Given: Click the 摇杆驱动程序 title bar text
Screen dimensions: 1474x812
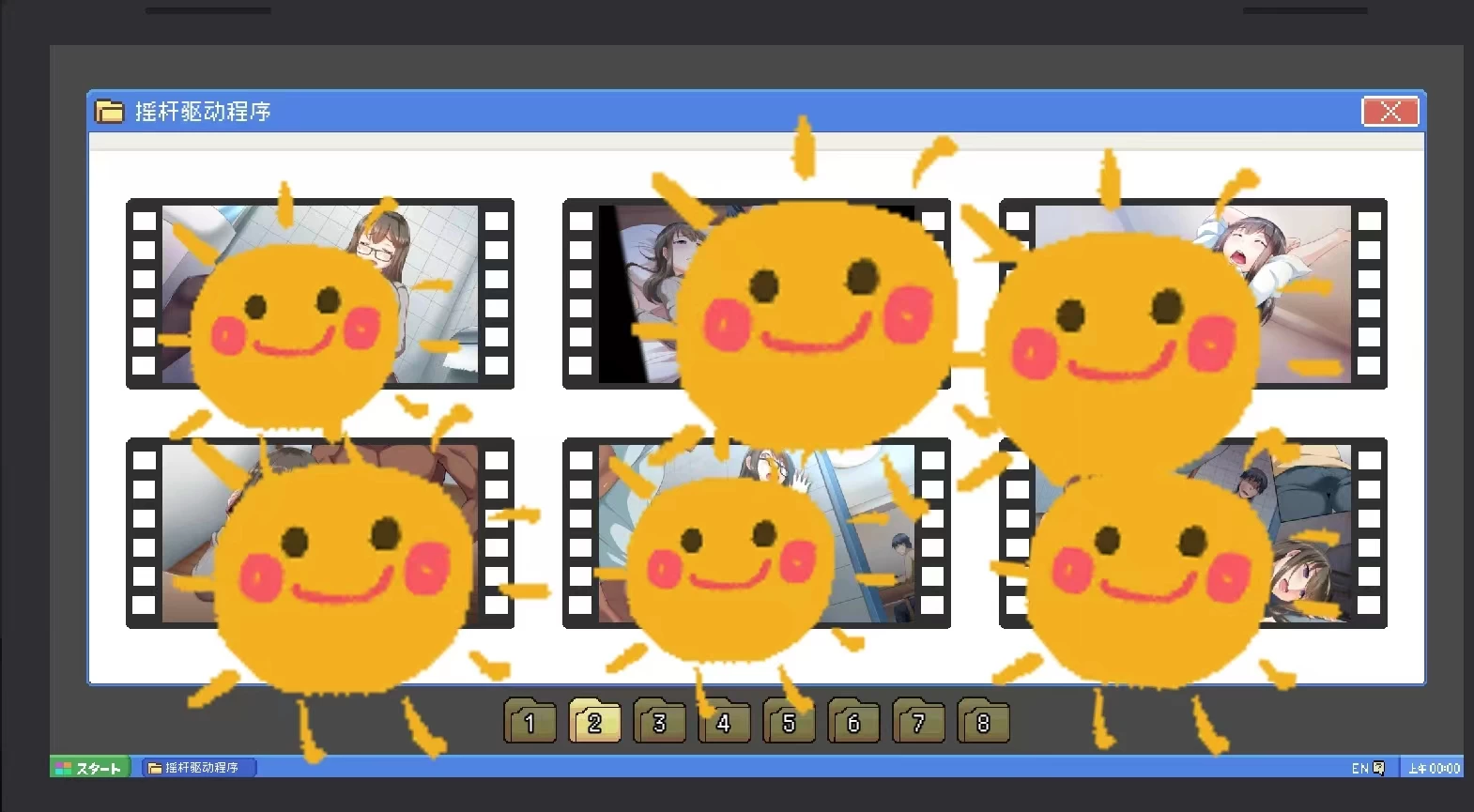Looking at the screenshot, I should [x=203, y=112].
